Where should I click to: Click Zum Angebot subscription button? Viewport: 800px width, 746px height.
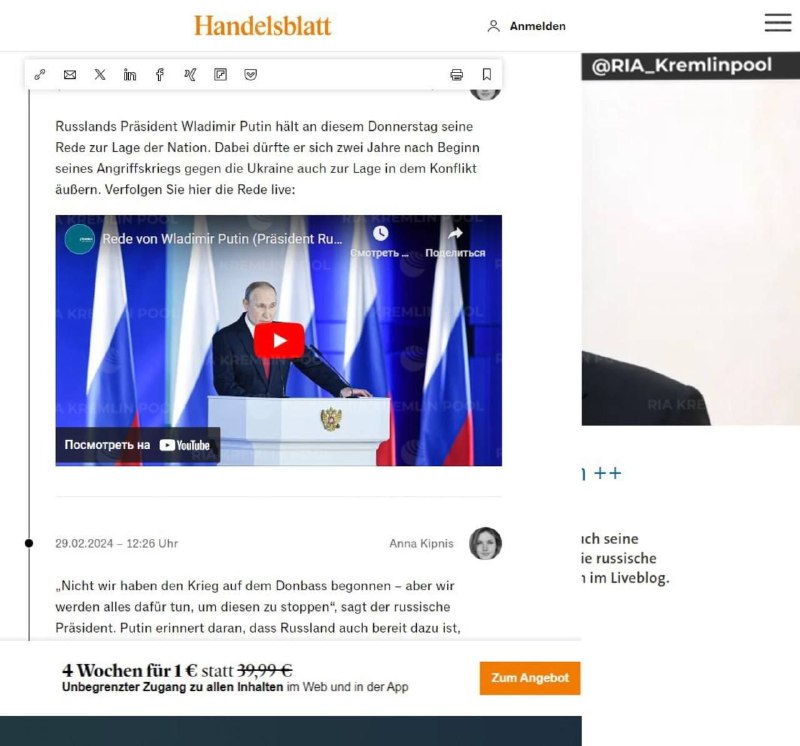pyautogui.click(x=530, y=678)
